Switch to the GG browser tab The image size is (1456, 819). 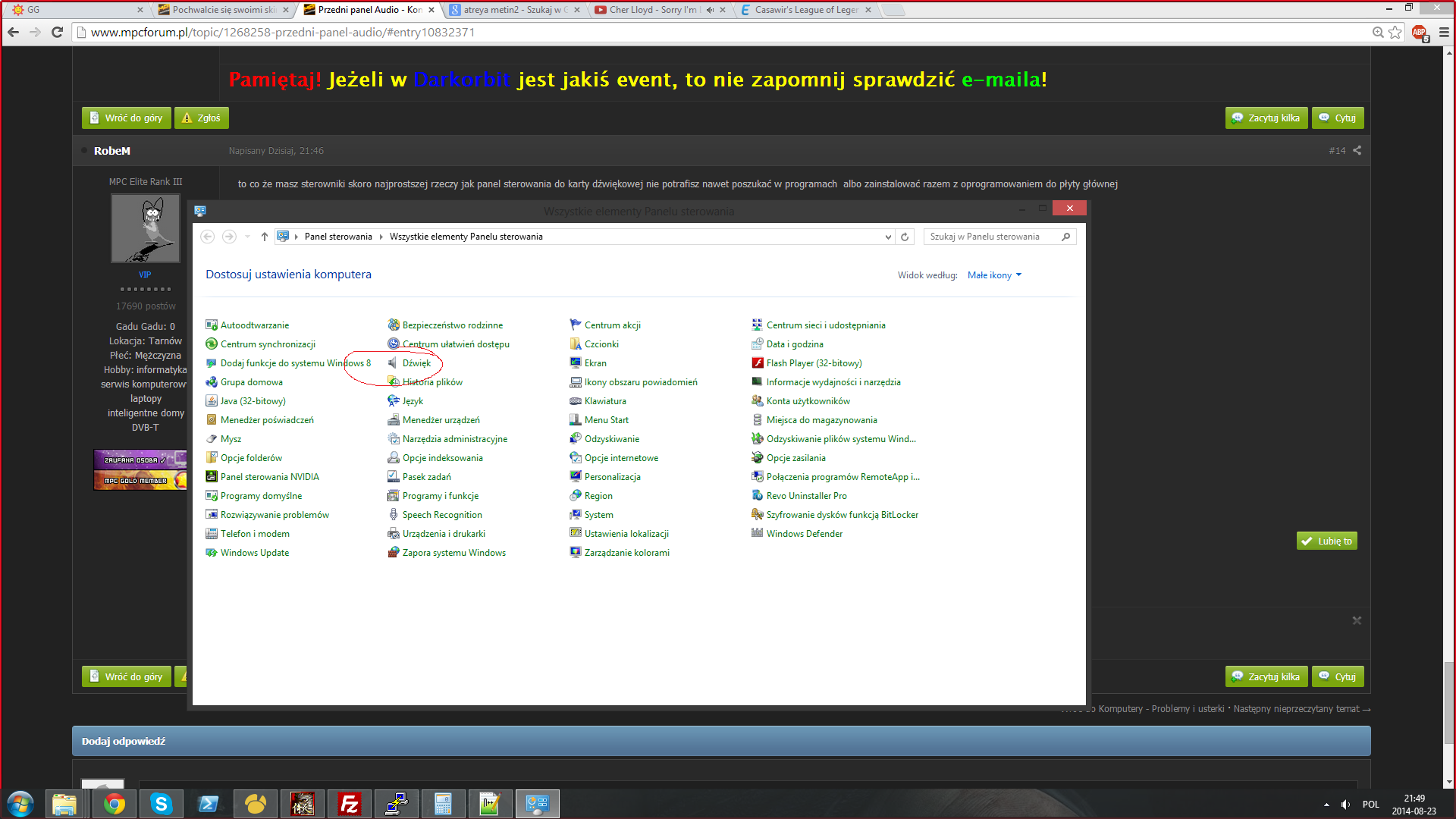[76, 10]
